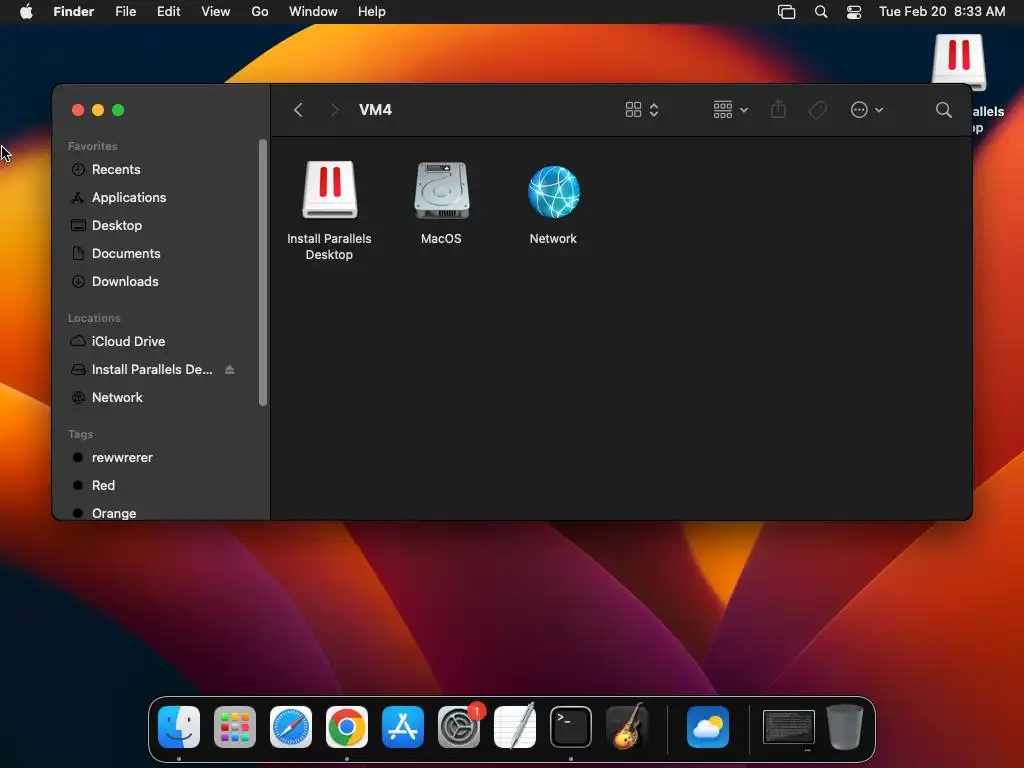Click the sidebar scrollbar
This screenshot has height=768, width=1024.
[263, 272]
